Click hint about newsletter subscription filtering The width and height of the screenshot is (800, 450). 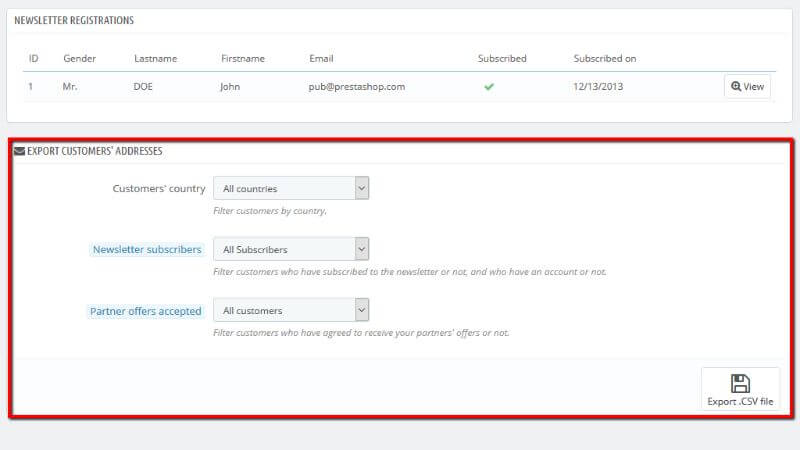[x=410, y=272]
